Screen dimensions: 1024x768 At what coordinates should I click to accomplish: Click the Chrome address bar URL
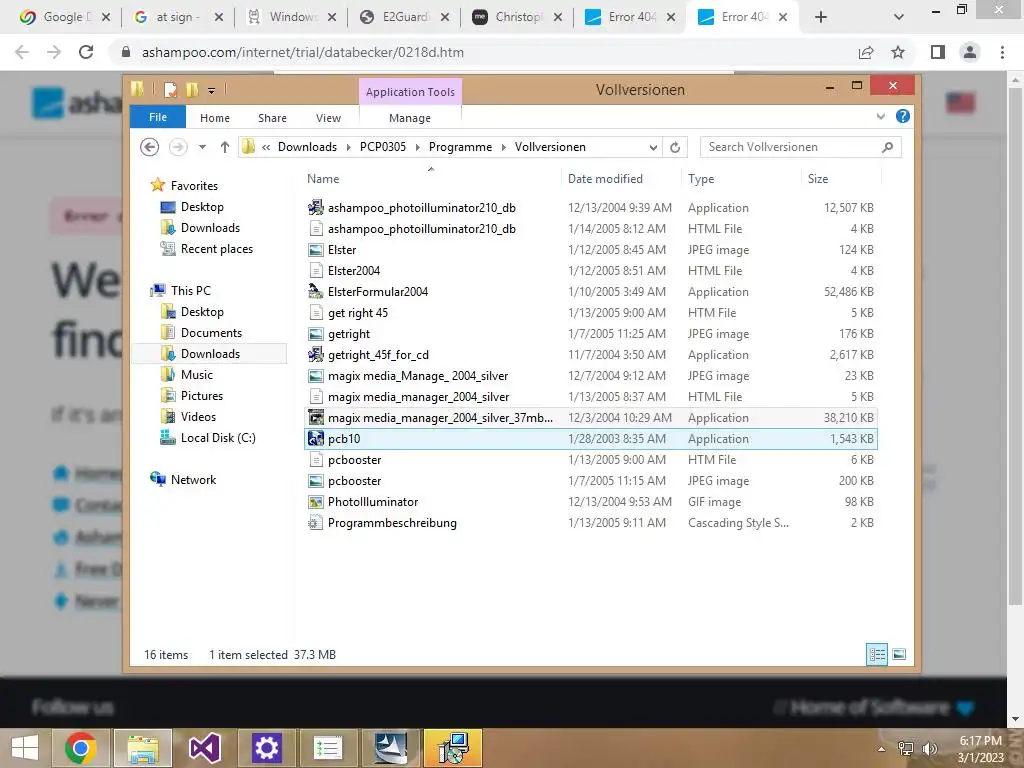(x=303, y=52)
